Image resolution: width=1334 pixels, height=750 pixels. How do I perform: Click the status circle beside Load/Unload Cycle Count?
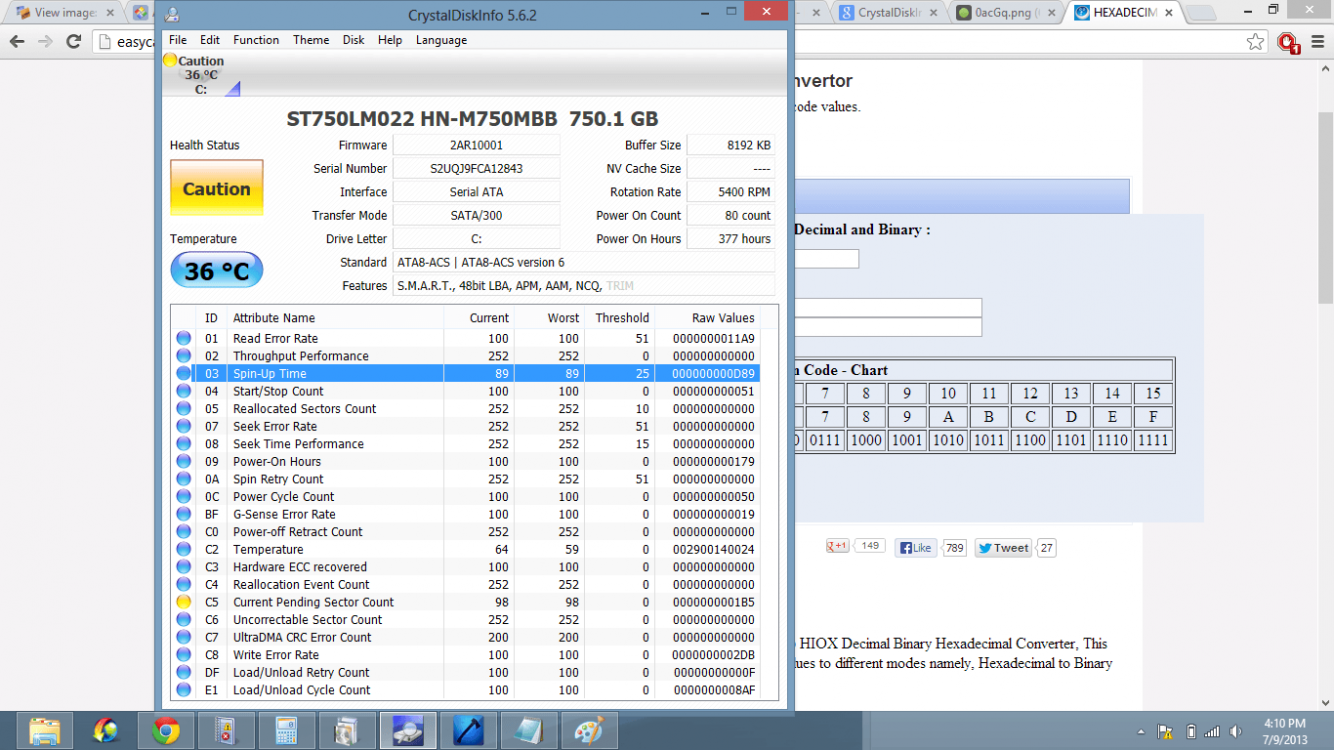pos(183,690)
